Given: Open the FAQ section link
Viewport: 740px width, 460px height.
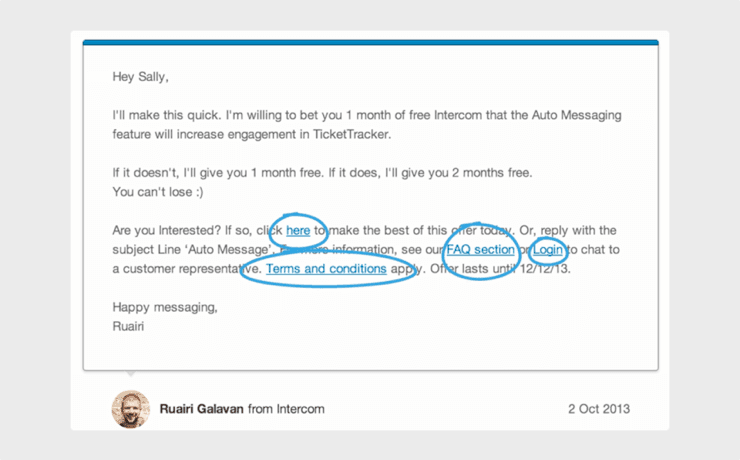Looking at the screenshot, I should tap(480, 250).
